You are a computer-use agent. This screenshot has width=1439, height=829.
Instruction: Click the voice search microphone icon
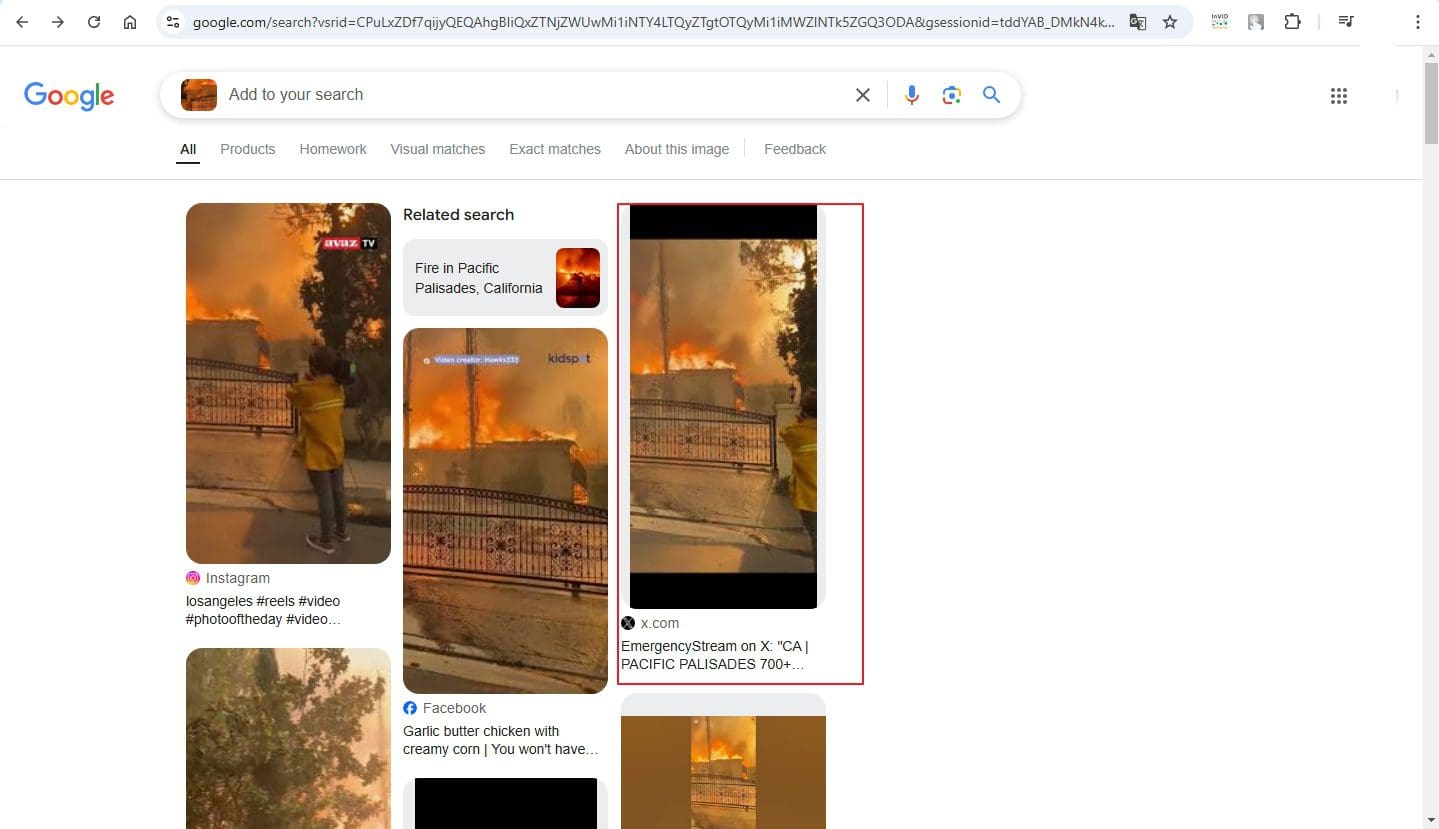pyautogui.click(x=911, y=95)
